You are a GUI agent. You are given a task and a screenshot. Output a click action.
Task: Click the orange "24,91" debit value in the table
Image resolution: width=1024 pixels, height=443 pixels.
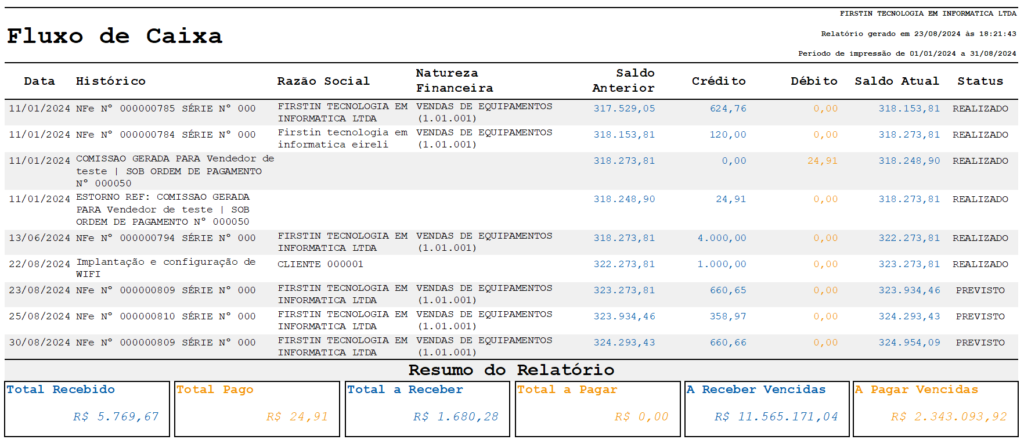click(x=822, y=161)
